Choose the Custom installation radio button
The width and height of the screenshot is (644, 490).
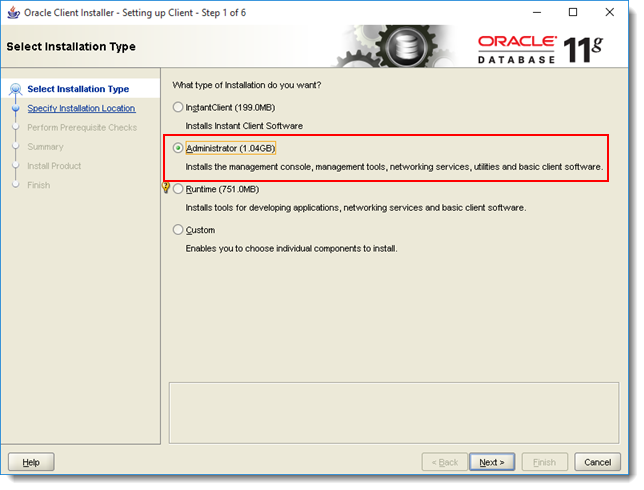tap(178, 230)
